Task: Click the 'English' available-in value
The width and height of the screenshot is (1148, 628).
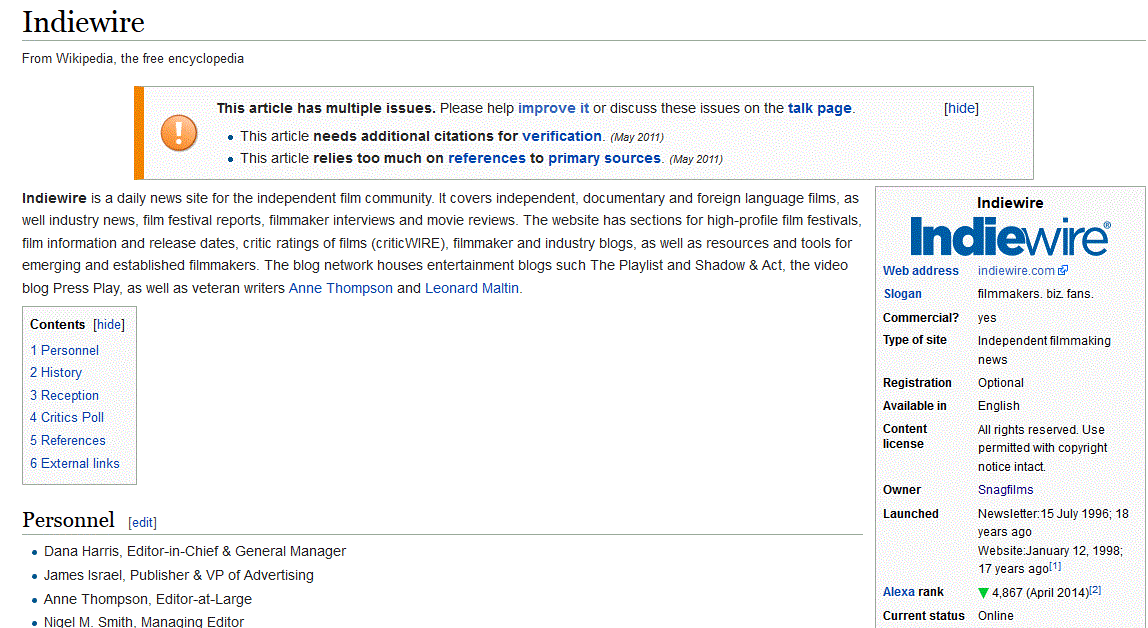Action: pos(999,405)
